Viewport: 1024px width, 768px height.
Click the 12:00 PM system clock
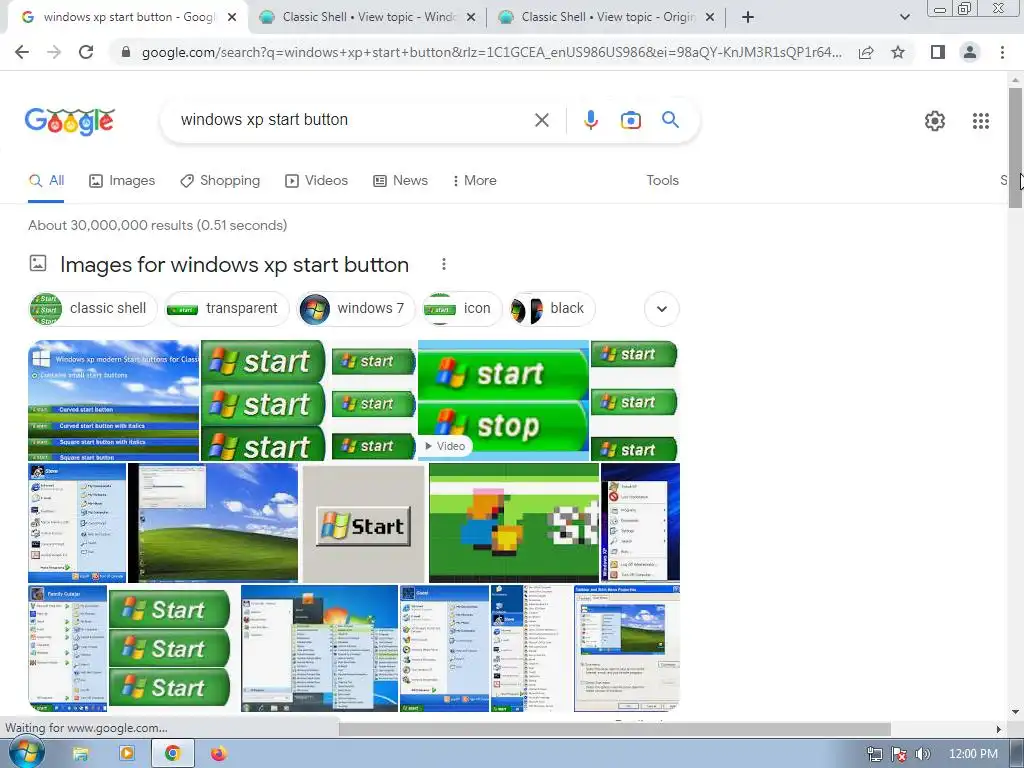(x=973, y=754)
